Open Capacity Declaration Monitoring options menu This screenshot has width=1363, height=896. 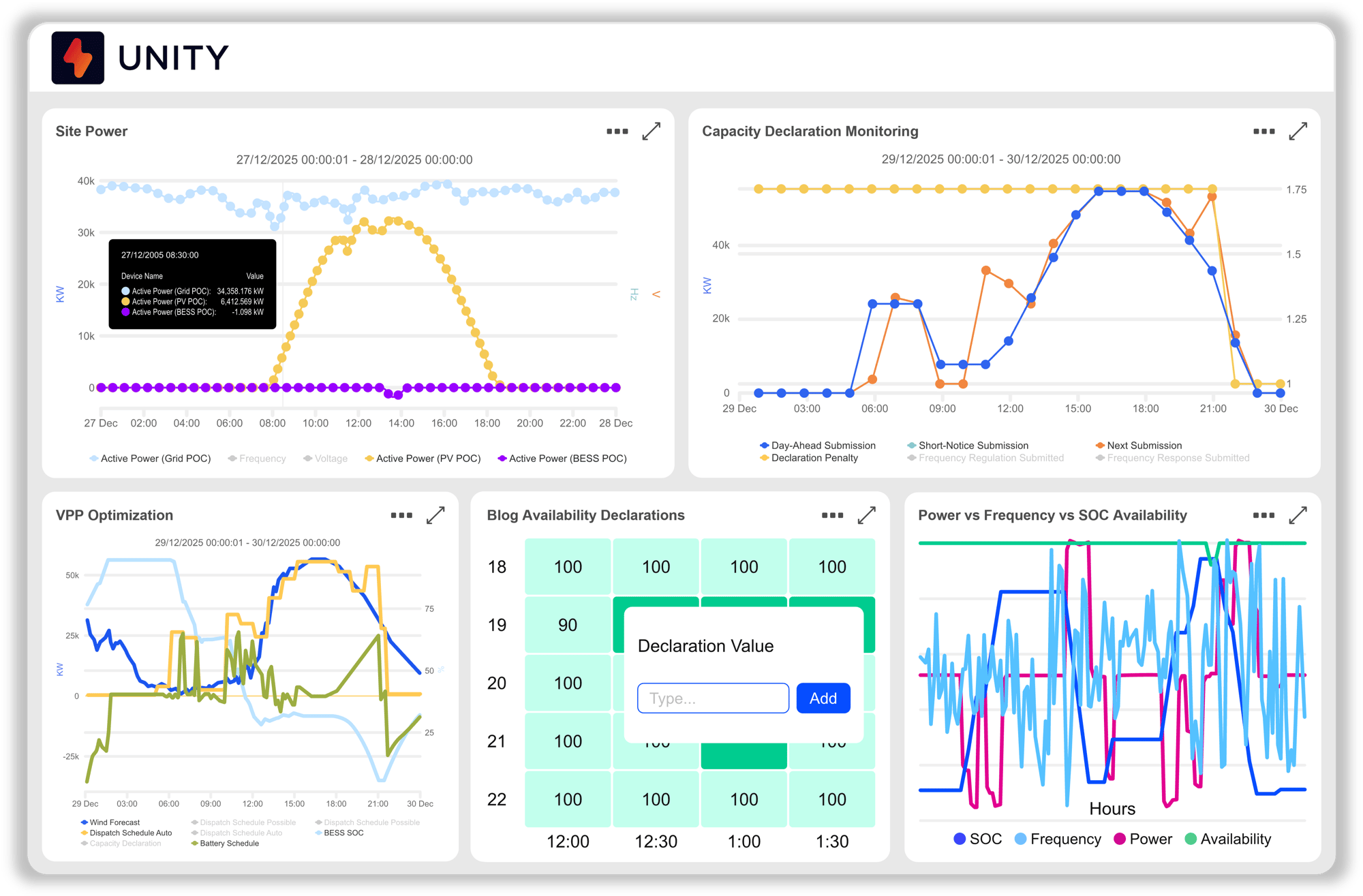tap(1264, 131)
